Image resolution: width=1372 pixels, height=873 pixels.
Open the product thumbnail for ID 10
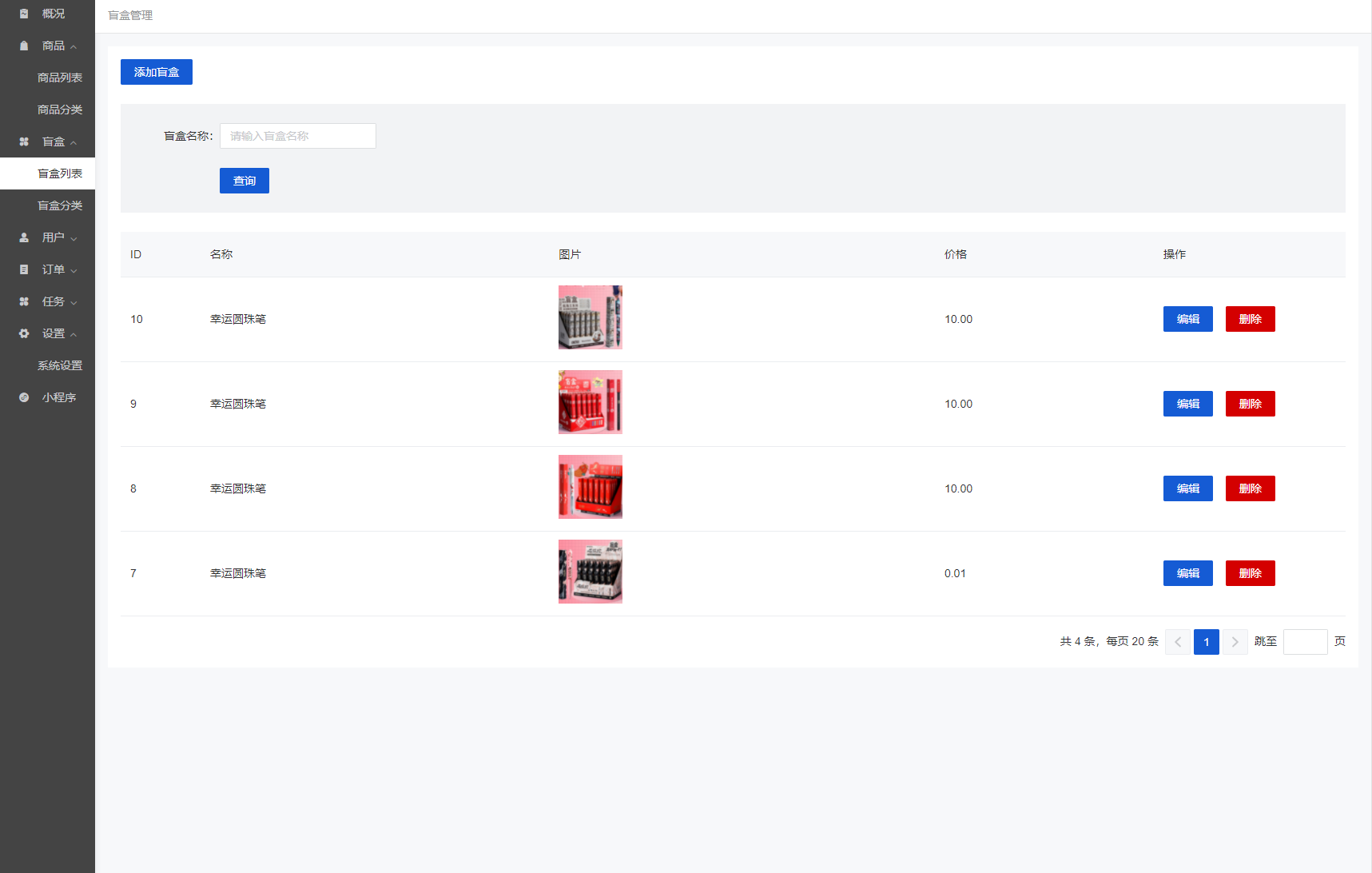click(x=590, y=317)
